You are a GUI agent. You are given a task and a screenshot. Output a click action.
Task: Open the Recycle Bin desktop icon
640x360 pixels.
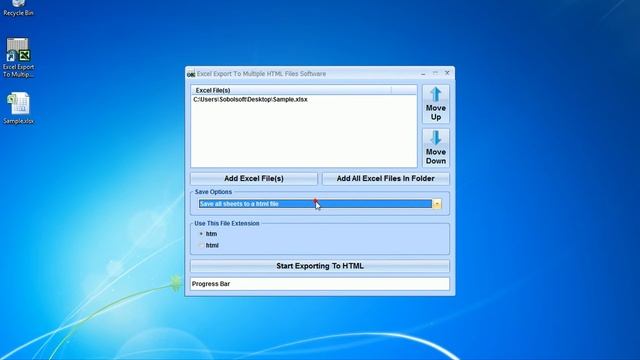tap(18, 7)
